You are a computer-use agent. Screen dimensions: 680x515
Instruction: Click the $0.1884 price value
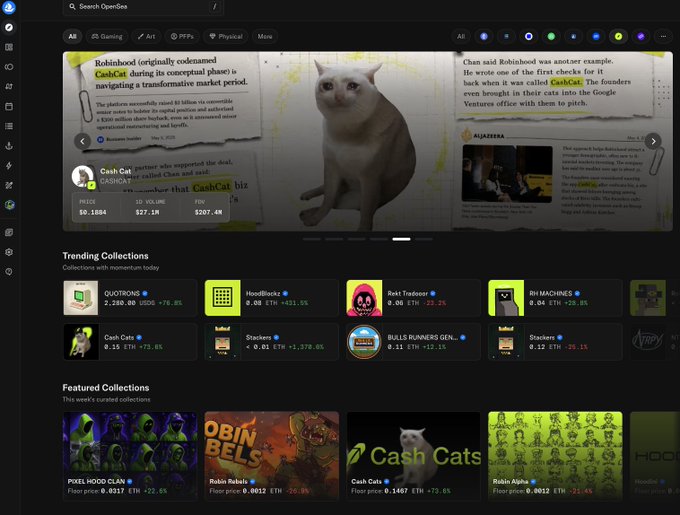(x=93, y=212)
